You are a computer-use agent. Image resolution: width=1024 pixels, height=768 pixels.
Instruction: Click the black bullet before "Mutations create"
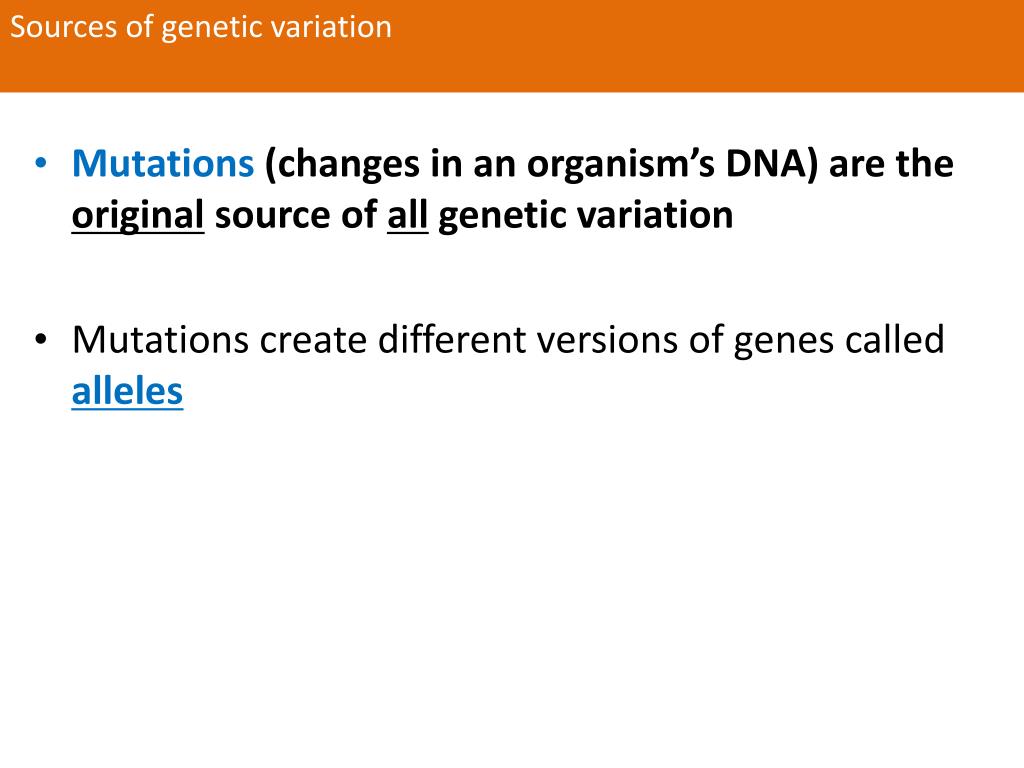click(x=40, y=339)
